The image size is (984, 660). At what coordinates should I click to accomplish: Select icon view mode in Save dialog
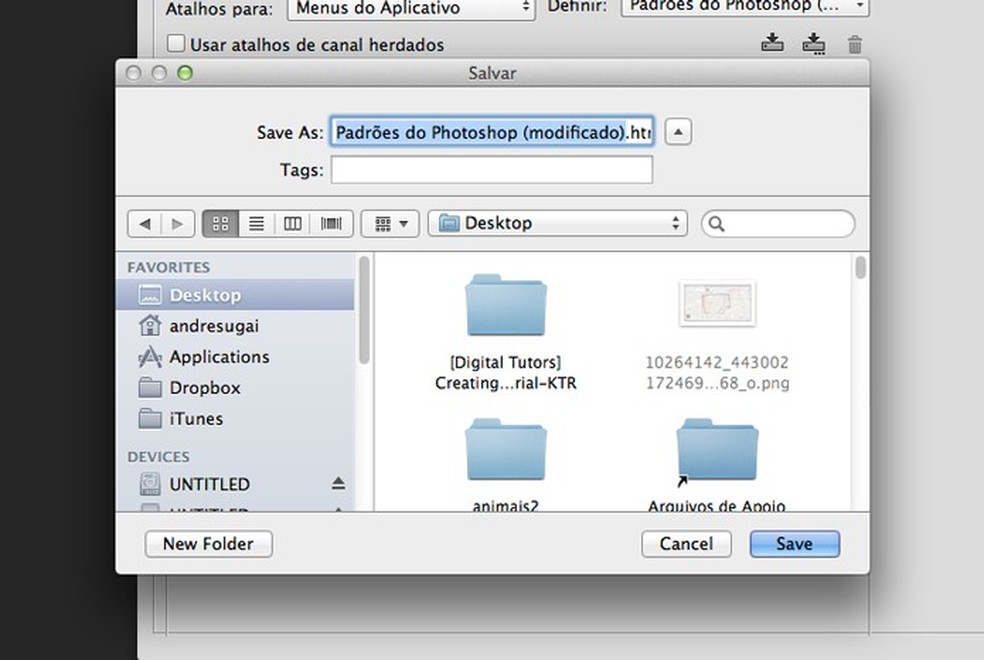click(221, 224)
